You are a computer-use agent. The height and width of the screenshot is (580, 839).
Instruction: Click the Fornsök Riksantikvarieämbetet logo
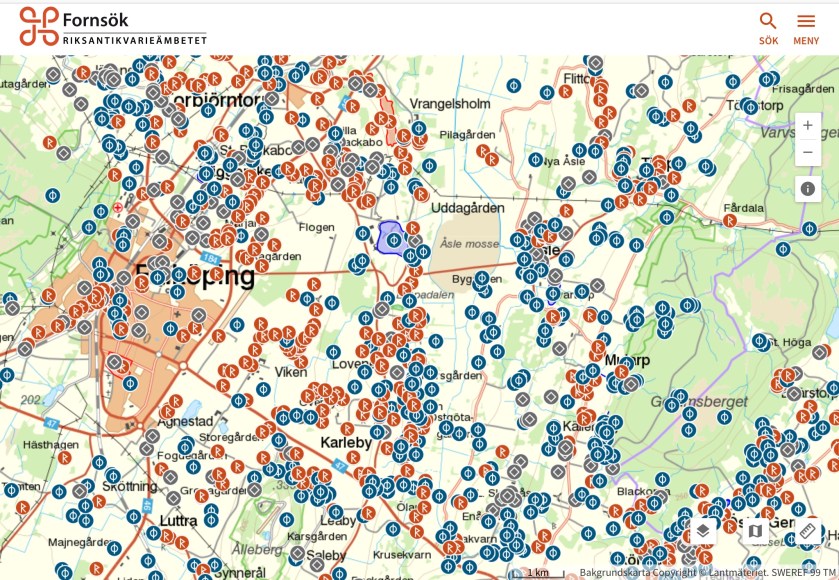click(x=113, y=27)
